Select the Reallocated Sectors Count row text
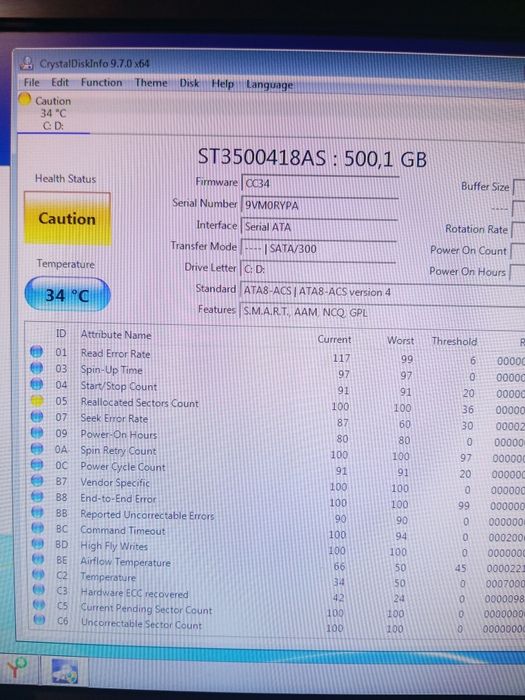 click(x=139, y=403)
